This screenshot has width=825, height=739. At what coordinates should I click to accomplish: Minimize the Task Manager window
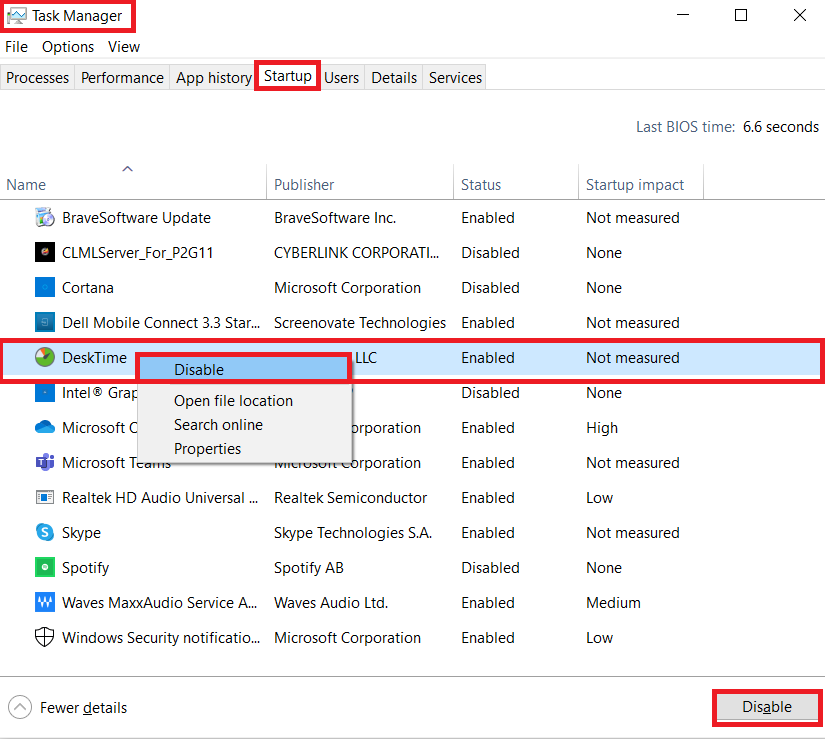click(683, 15)
